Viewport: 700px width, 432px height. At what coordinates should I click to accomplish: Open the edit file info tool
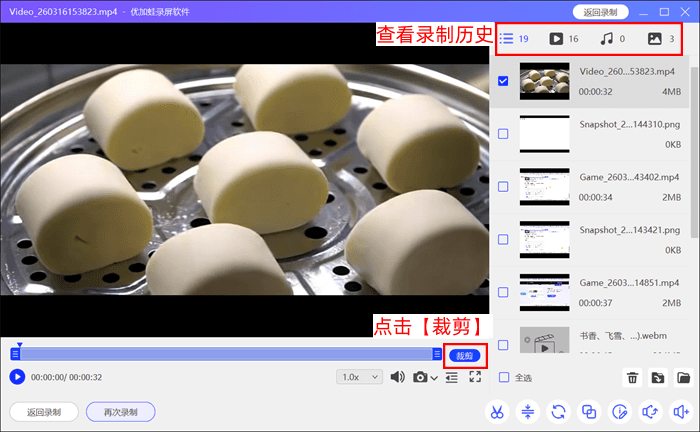(620, 412)
